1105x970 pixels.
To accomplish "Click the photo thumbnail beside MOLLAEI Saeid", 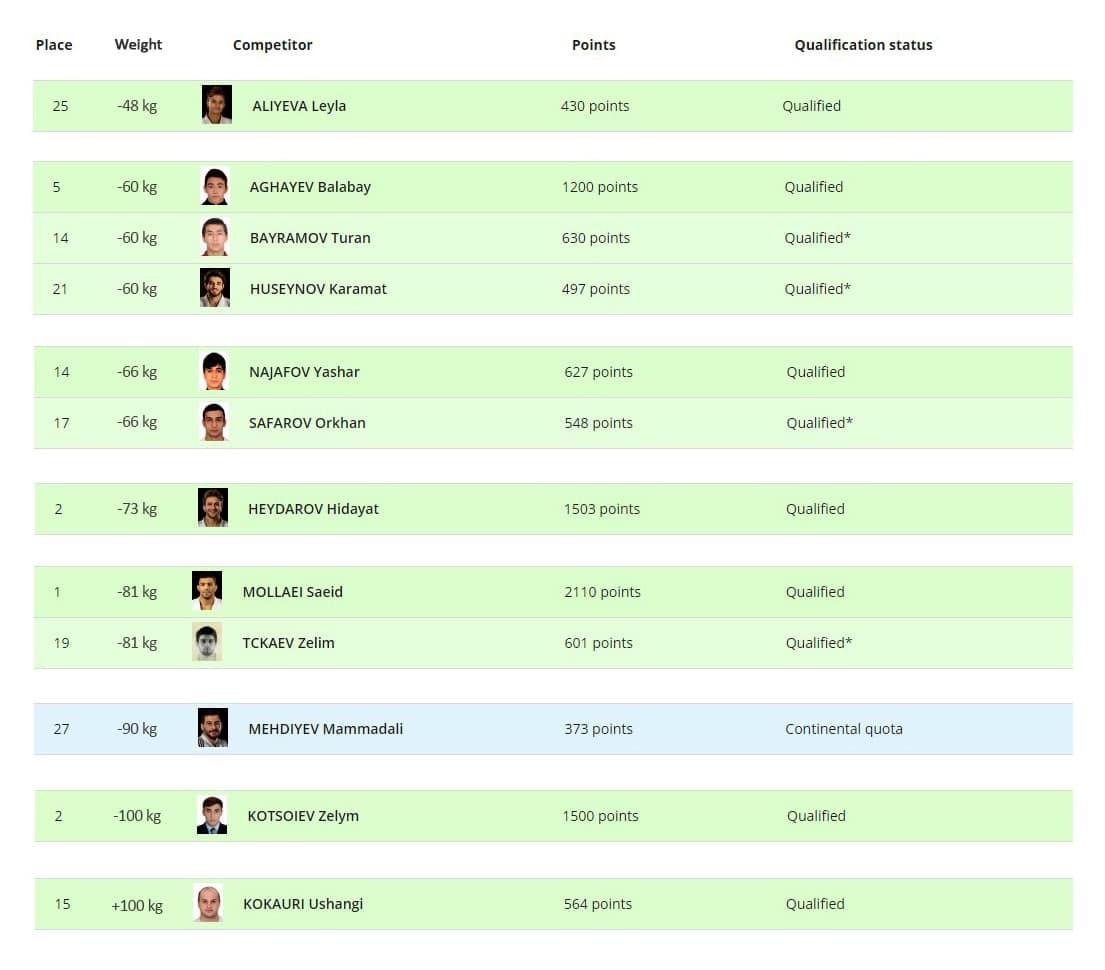I will point(207,591).
